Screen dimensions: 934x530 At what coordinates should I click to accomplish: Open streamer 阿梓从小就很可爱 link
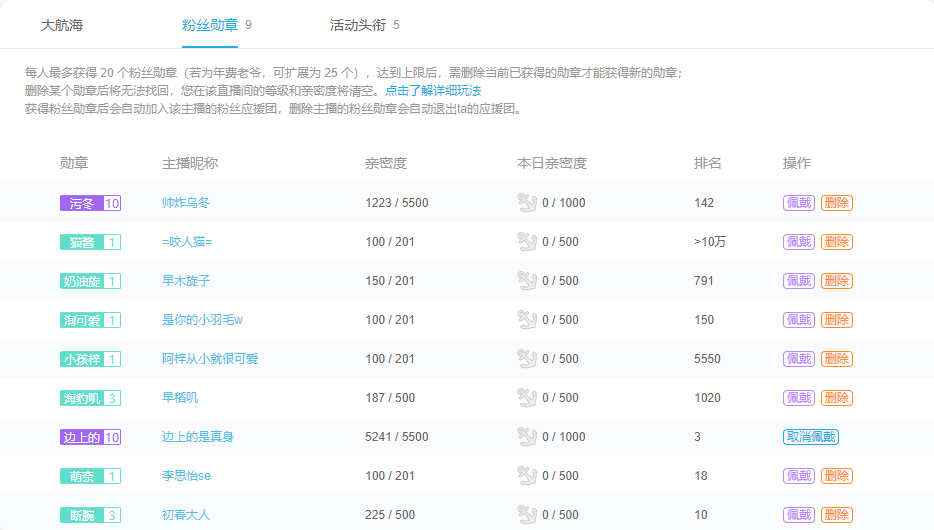pyautogui.click(x=210, y=358)
